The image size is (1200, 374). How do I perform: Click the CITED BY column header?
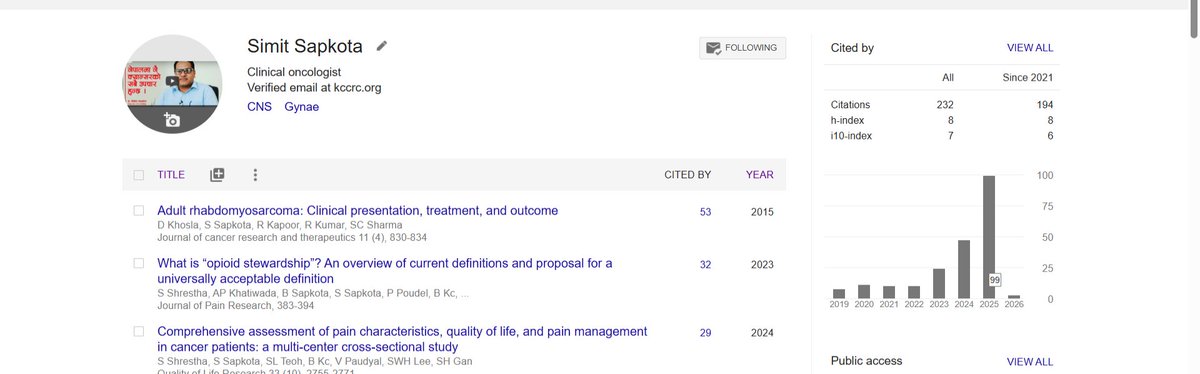(687, 174)
